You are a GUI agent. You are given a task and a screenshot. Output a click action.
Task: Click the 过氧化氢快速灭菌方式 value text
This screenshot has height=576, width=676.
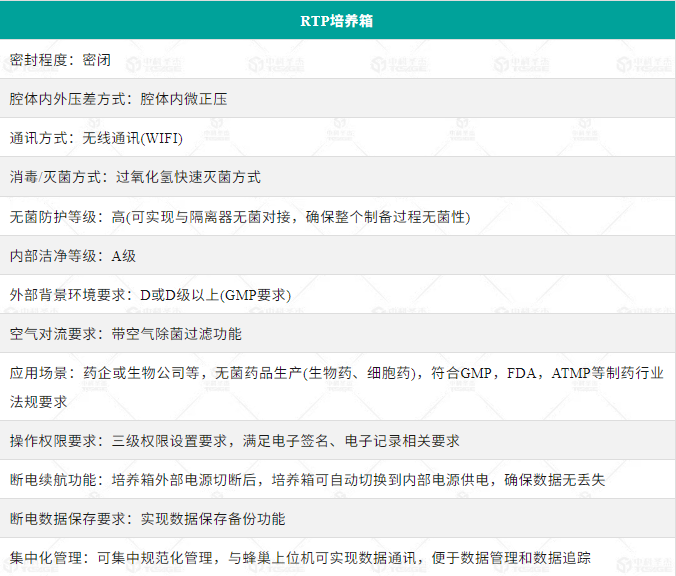[x=188, y=177]
